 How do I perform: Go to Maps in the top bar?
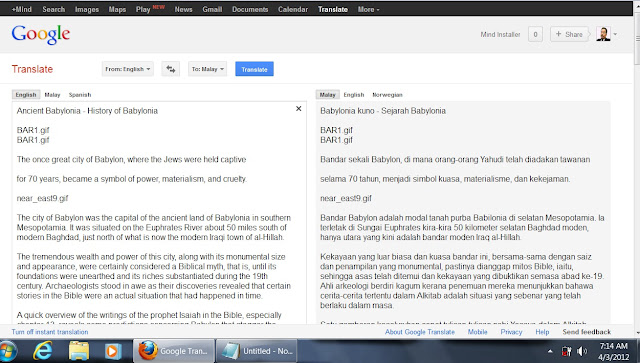(117, 9)
